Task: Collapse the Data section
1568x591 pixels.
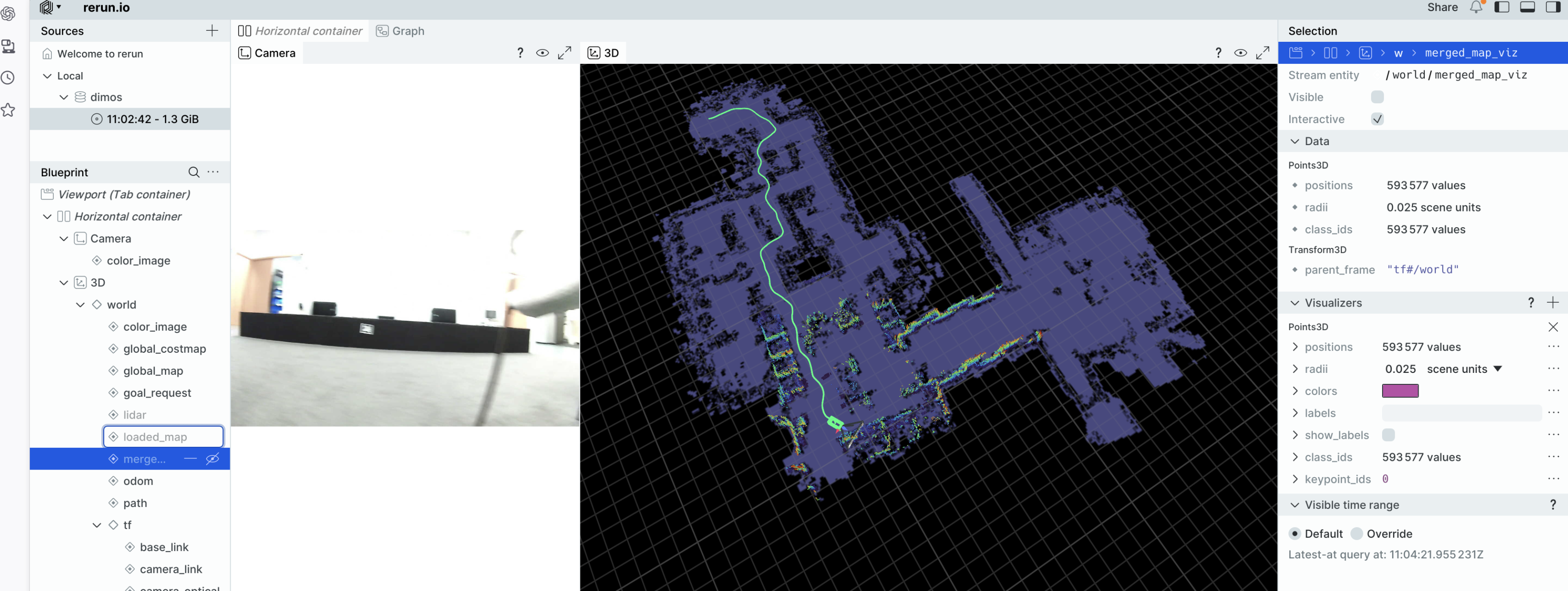Action: click(1295, 141)
